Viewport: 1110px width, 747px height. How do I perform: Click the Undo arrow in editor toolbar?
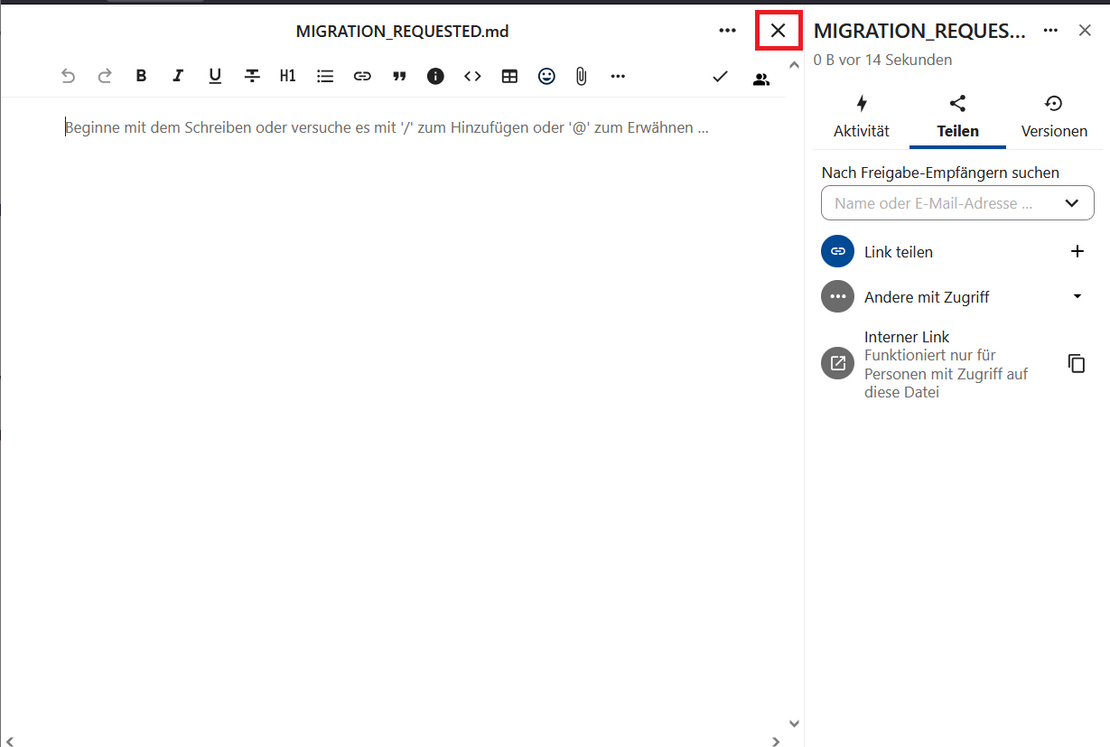coord(68,76)
